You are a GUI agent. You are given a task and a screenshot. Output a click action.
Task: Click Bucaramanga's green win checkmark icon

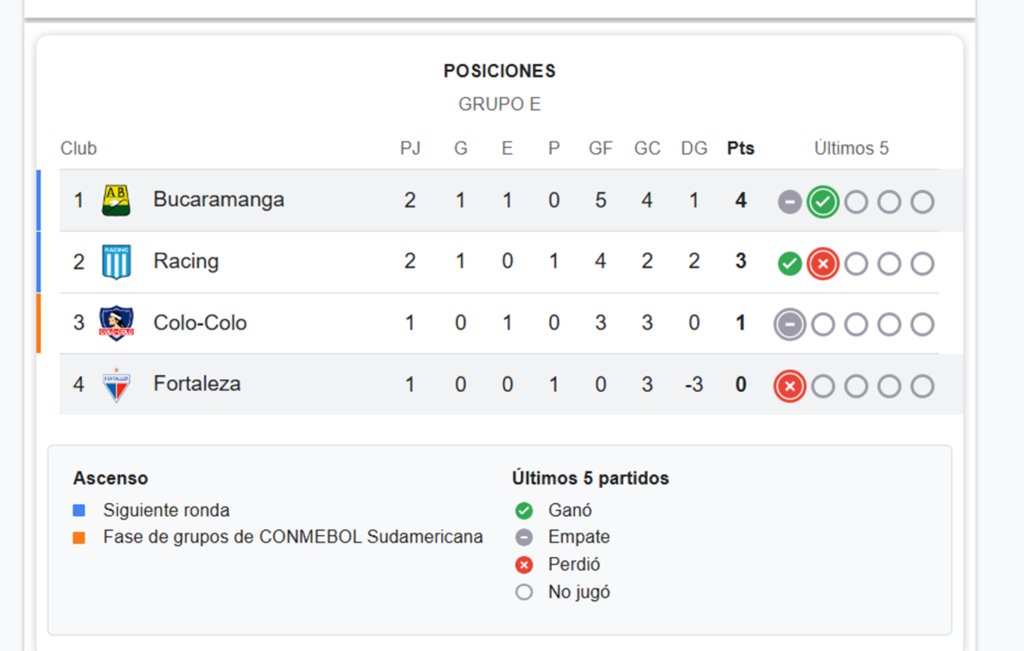point(823,202)
